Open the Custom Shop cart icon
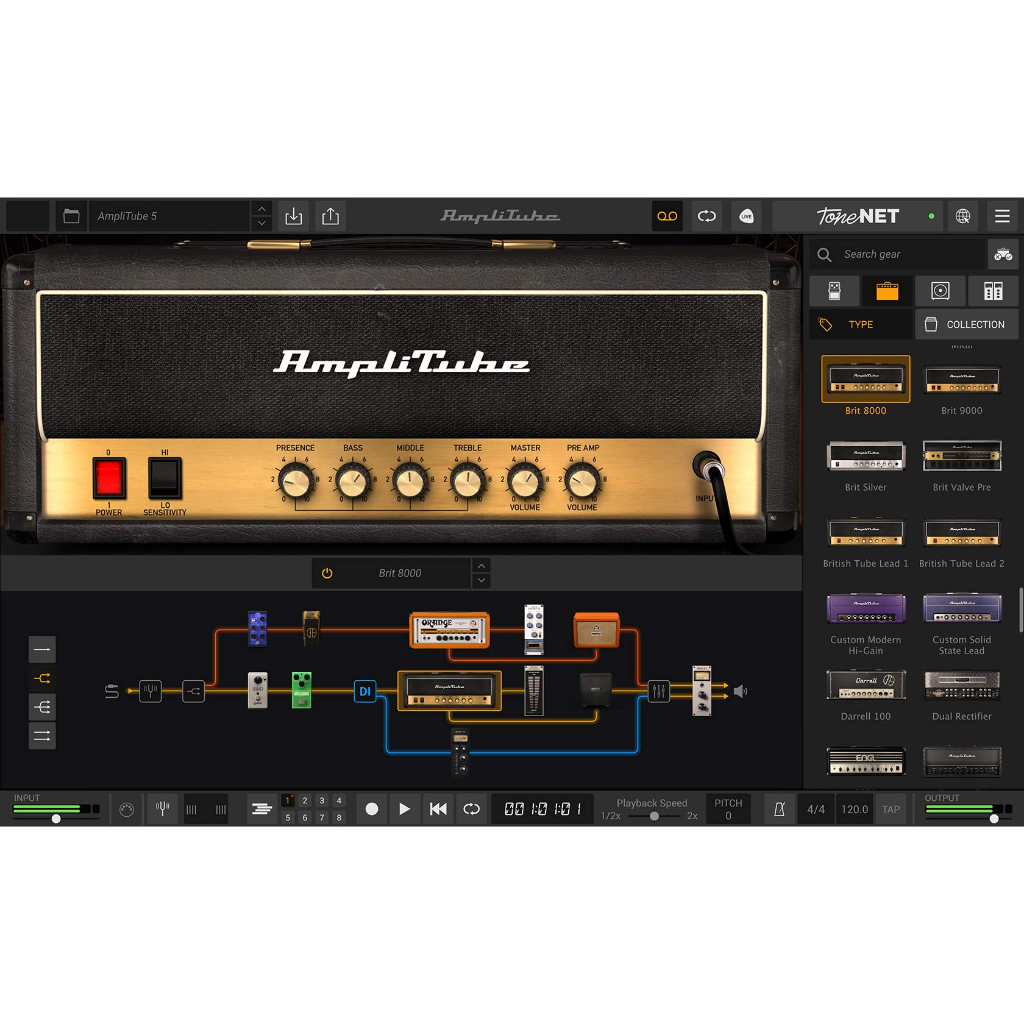Image resolution: width=1024 pixels, height=1024 pixels. pyautogui.click(x=1002, y=254)
